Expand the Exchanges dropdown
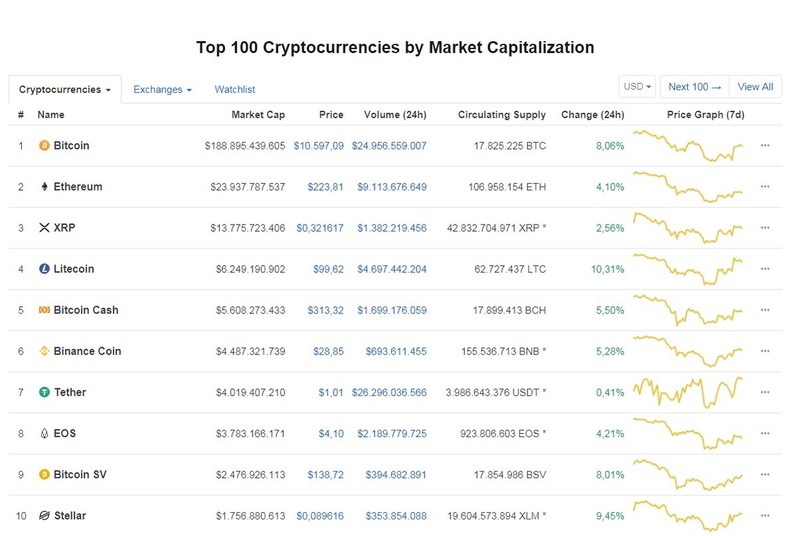 pos(162,90)
